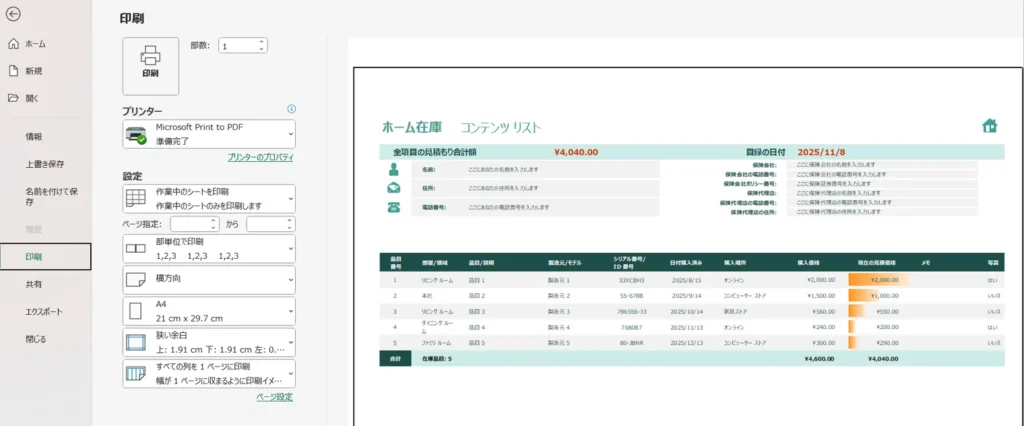This screenshot has width=1024, height=426.
Task: Select 情報 in the sidebar
Action: click(46, 137)
